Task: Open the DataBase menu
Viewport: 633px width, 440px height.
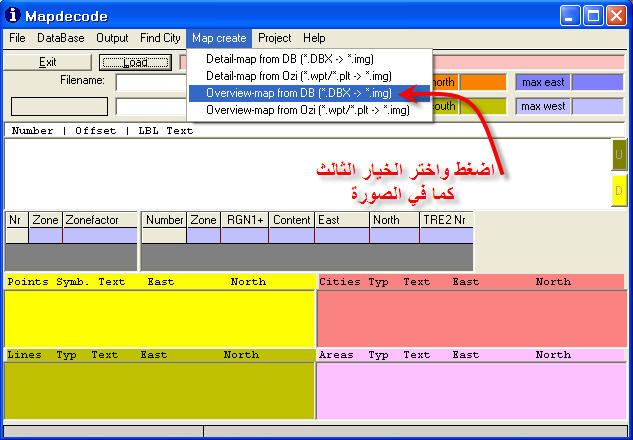Action: click(61, 38)
